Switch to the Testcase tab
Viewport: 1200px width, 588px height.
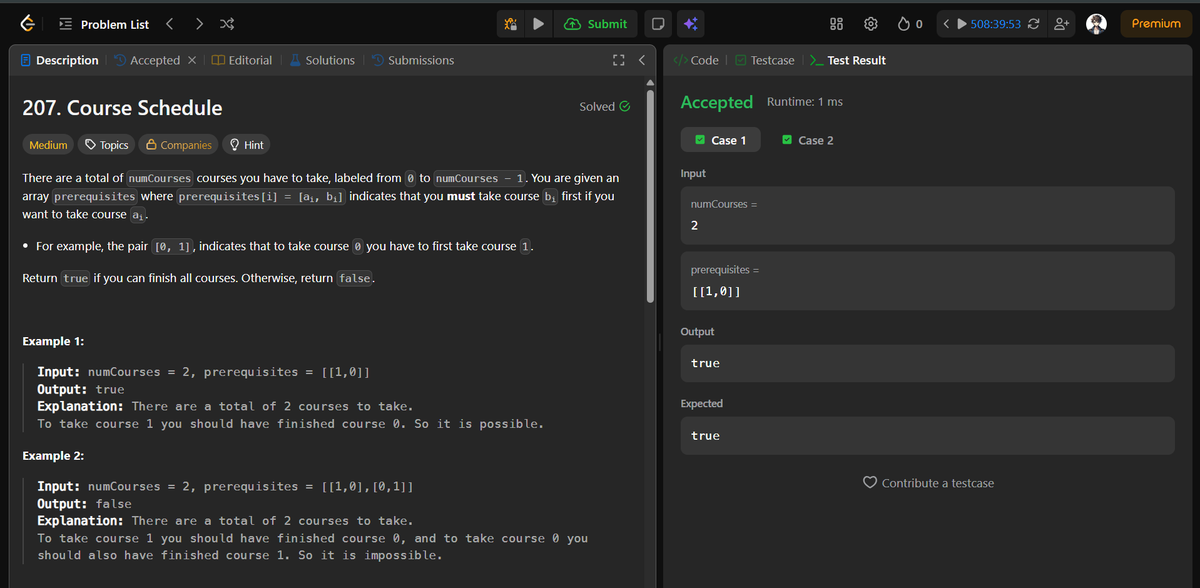(x=765, y=60)
